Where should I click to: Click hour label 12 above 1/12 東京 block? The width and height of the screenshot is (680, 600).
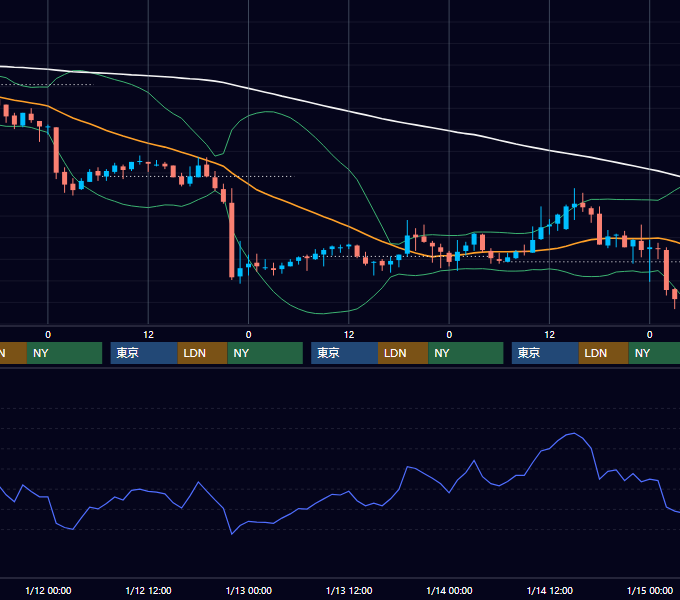click(148, 335)
